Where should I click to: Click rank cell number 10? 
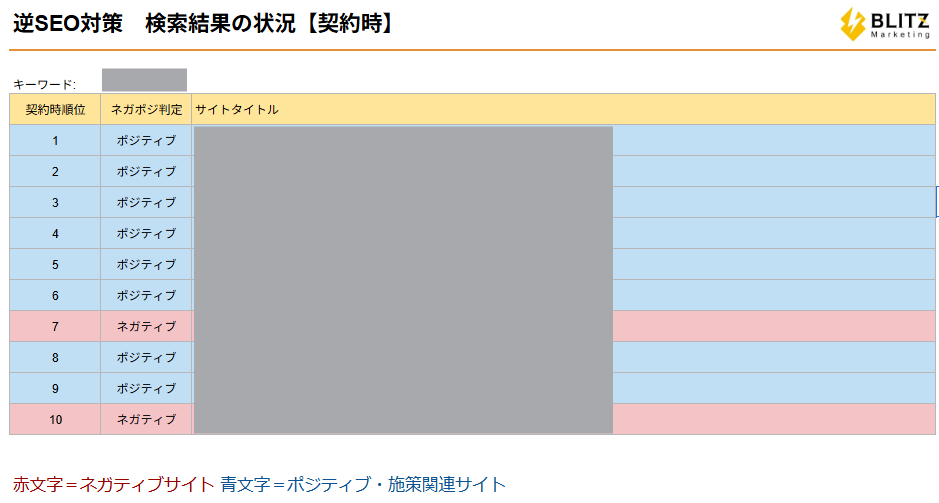click(x=55, y=420)
